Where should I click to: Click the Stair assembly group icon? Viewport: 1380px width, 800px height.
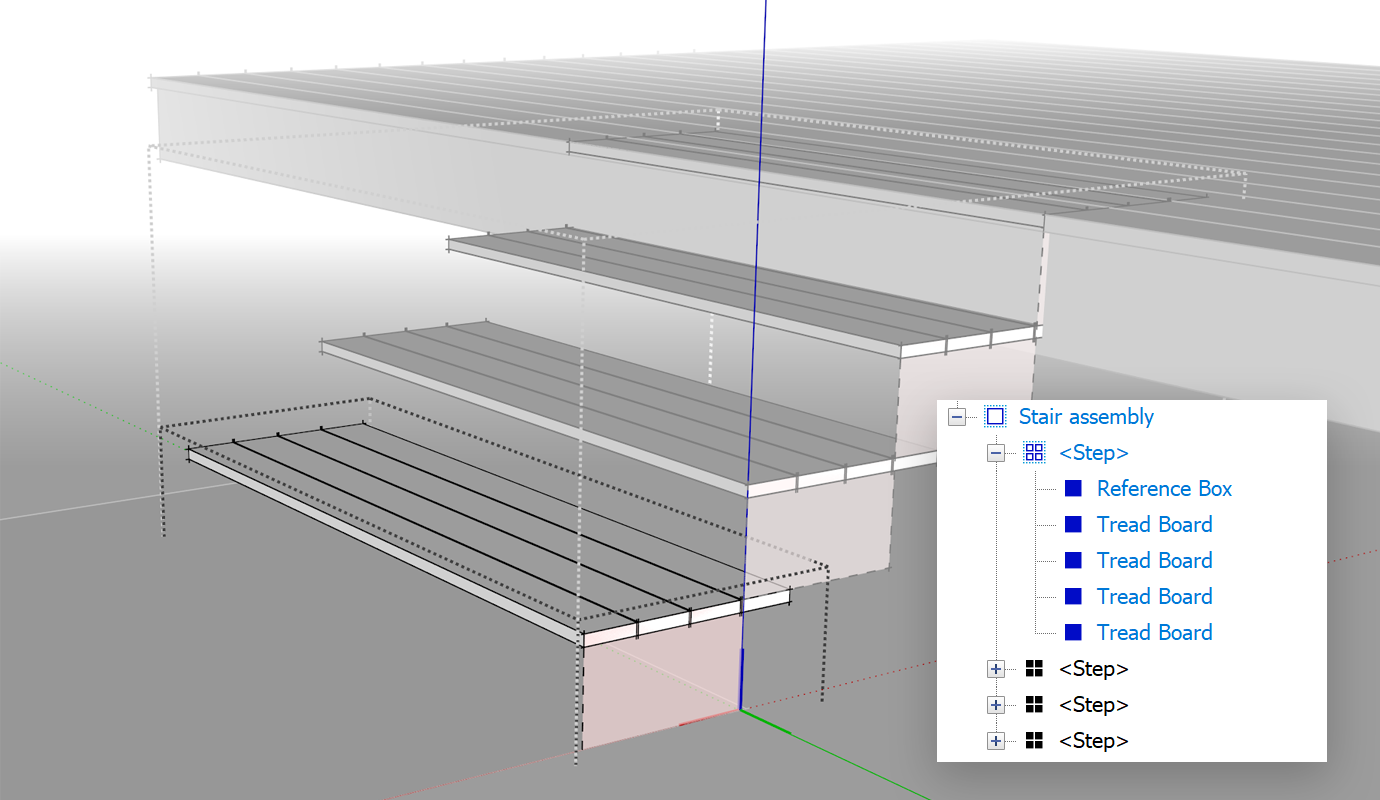coord(994,417)
